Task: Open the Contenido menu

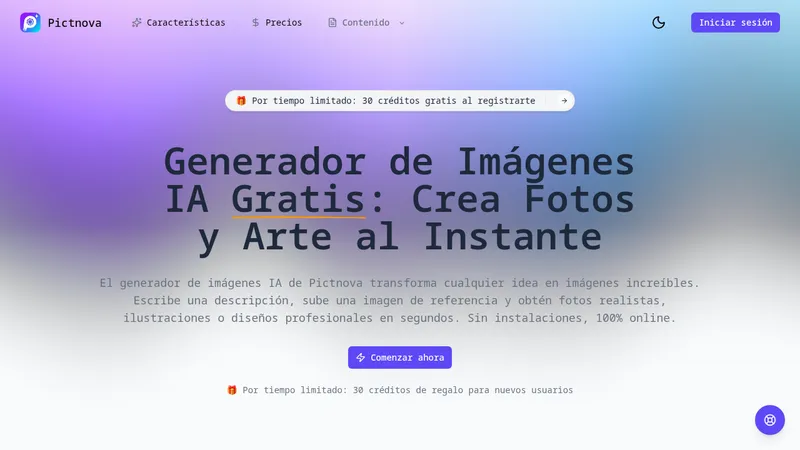Action: (x=366, y=22)
